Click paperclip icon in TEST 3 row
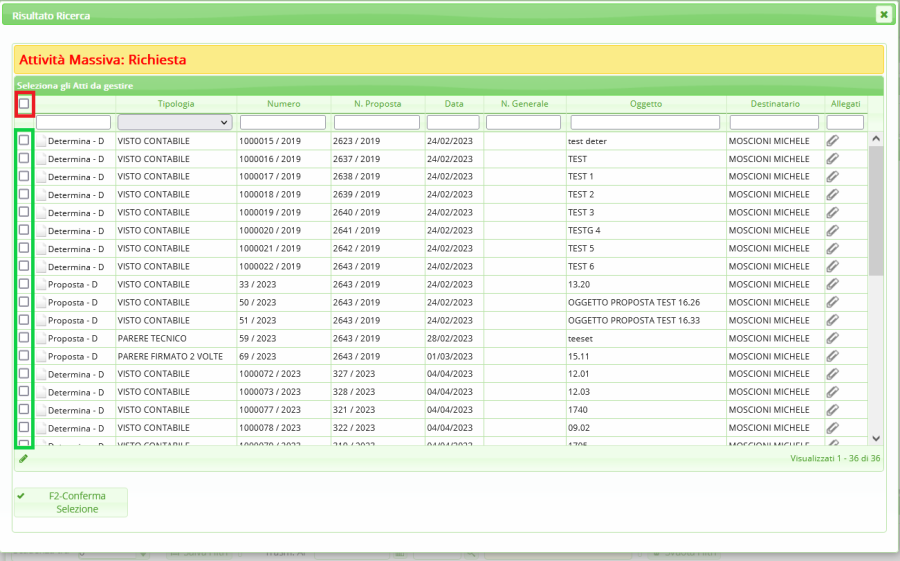Viewport: 900px width, 561px height. 832,213
